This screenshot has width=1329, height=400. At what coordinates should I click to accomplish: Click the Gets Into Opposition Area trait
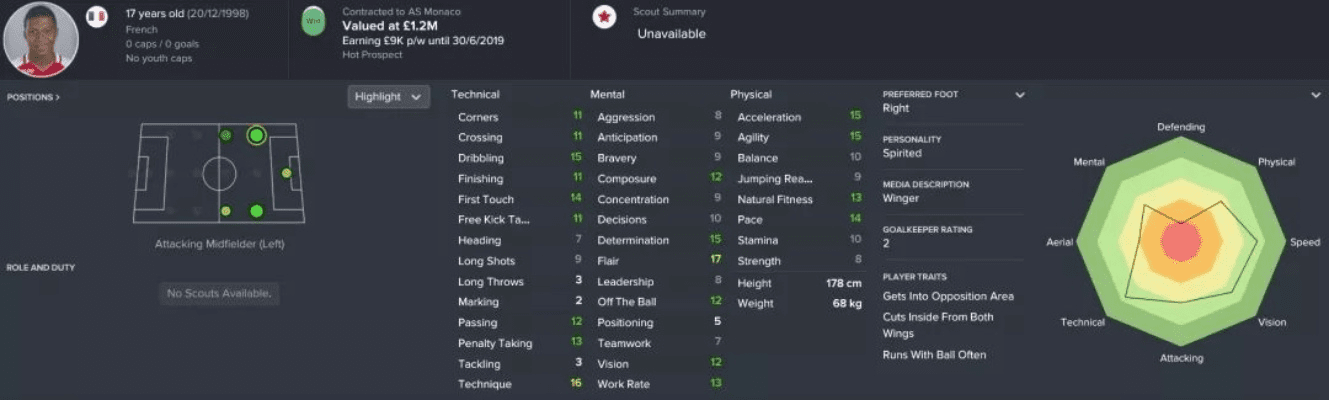[948, 296]
